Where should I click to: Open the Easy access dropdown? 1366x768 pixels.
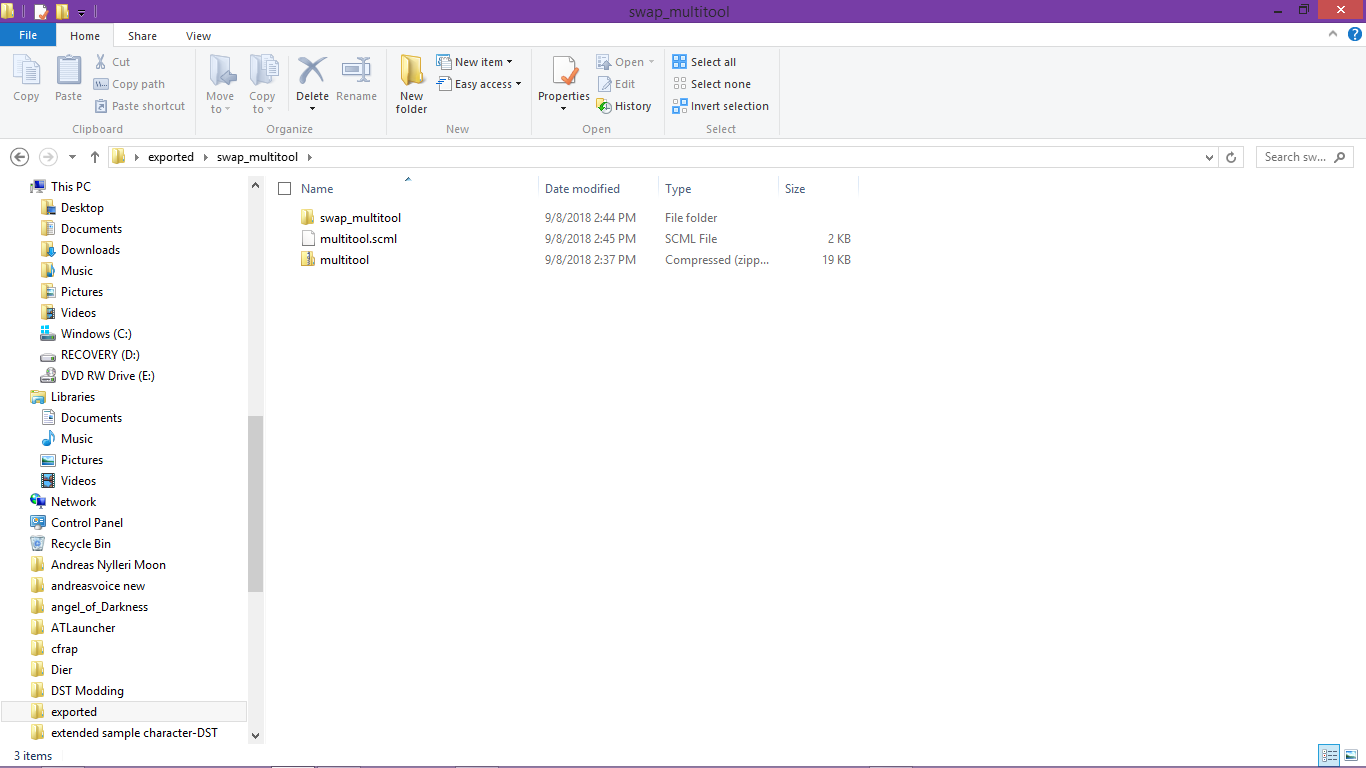click(x=479, y=84)
